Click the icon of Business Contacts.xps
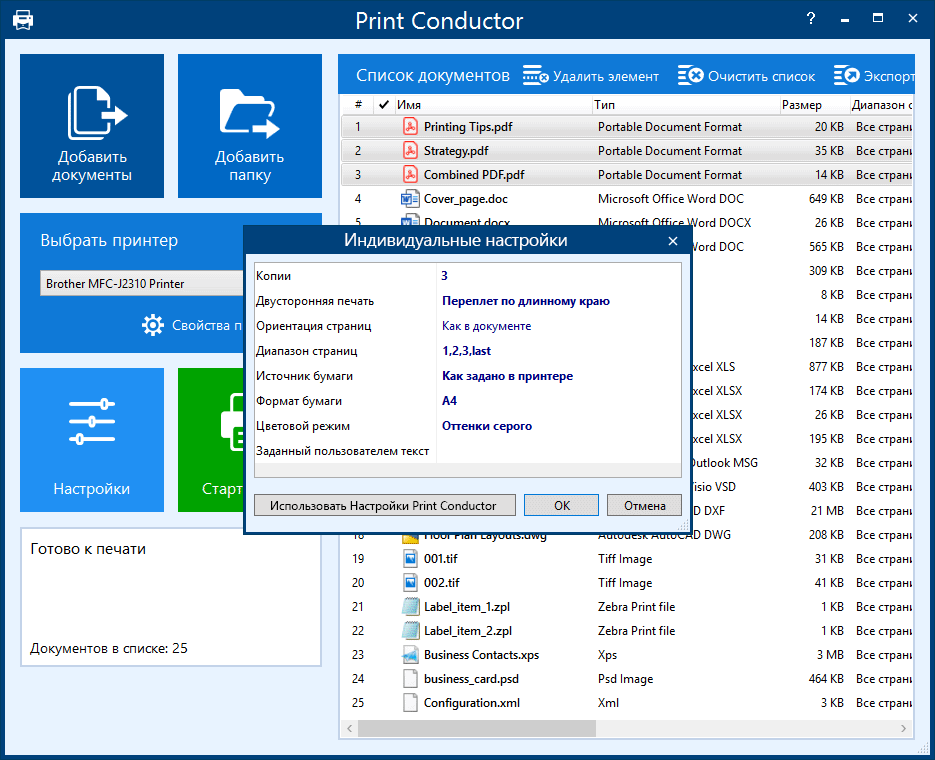This screenshot has width=935, height=760. [x=410, y=654]
